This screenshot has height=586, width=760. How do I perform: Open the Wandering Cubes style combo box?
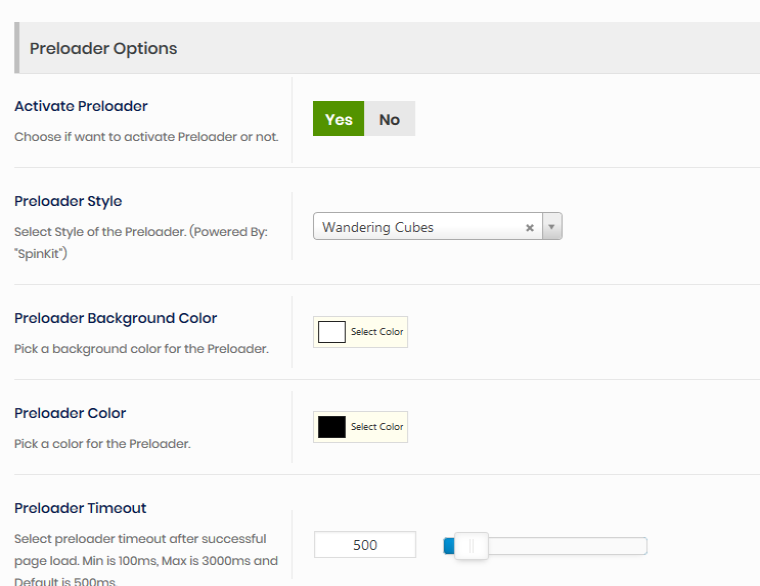[420, 227]
